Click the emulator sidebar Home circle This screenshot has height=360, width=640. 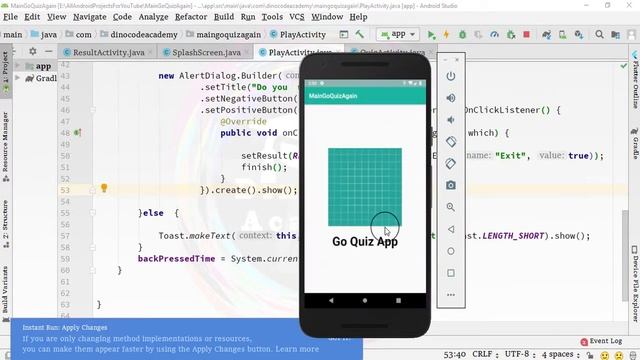pos(451,251)
